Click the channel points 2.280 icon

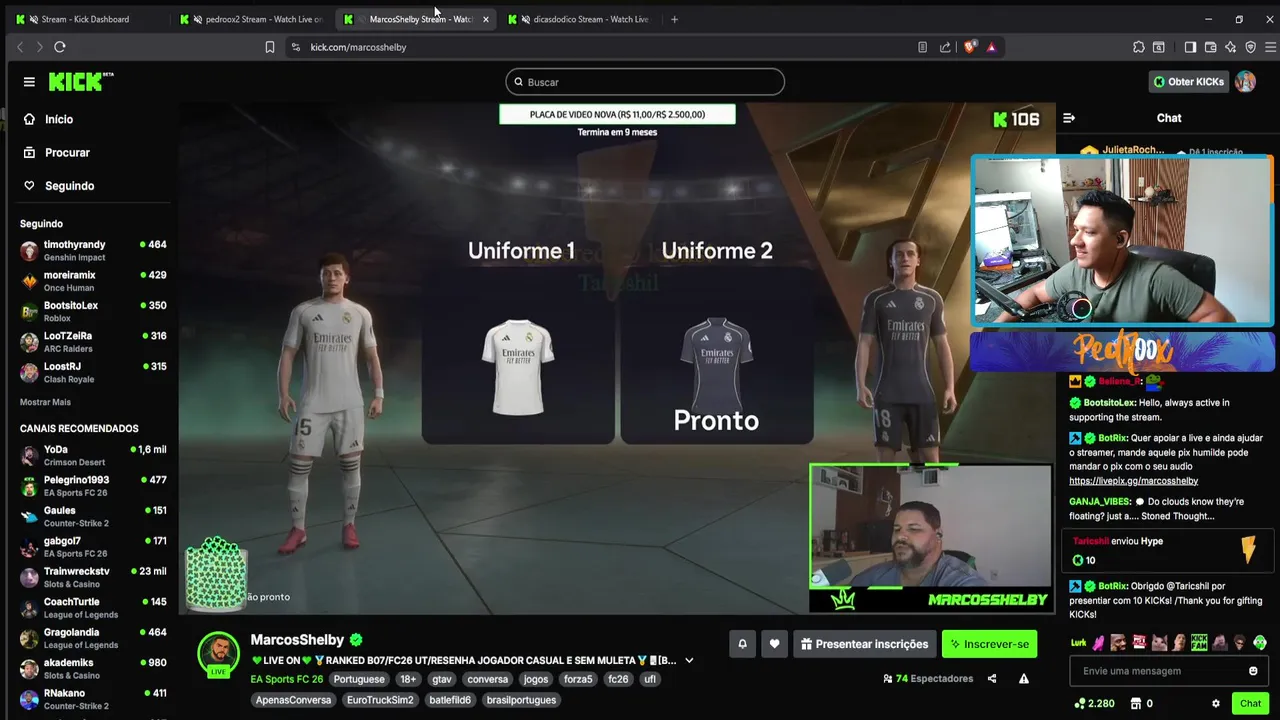coord(1079,704)
